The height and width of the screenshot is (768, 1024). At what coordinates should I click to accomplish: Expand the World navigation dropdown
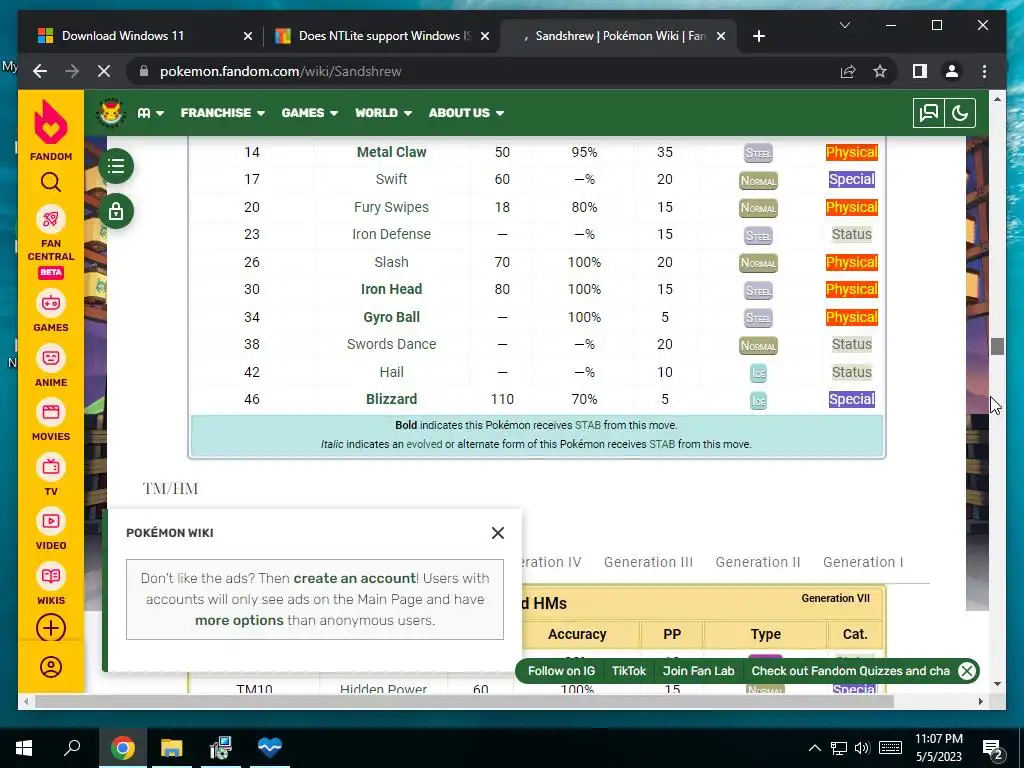(x=383, y=113)
